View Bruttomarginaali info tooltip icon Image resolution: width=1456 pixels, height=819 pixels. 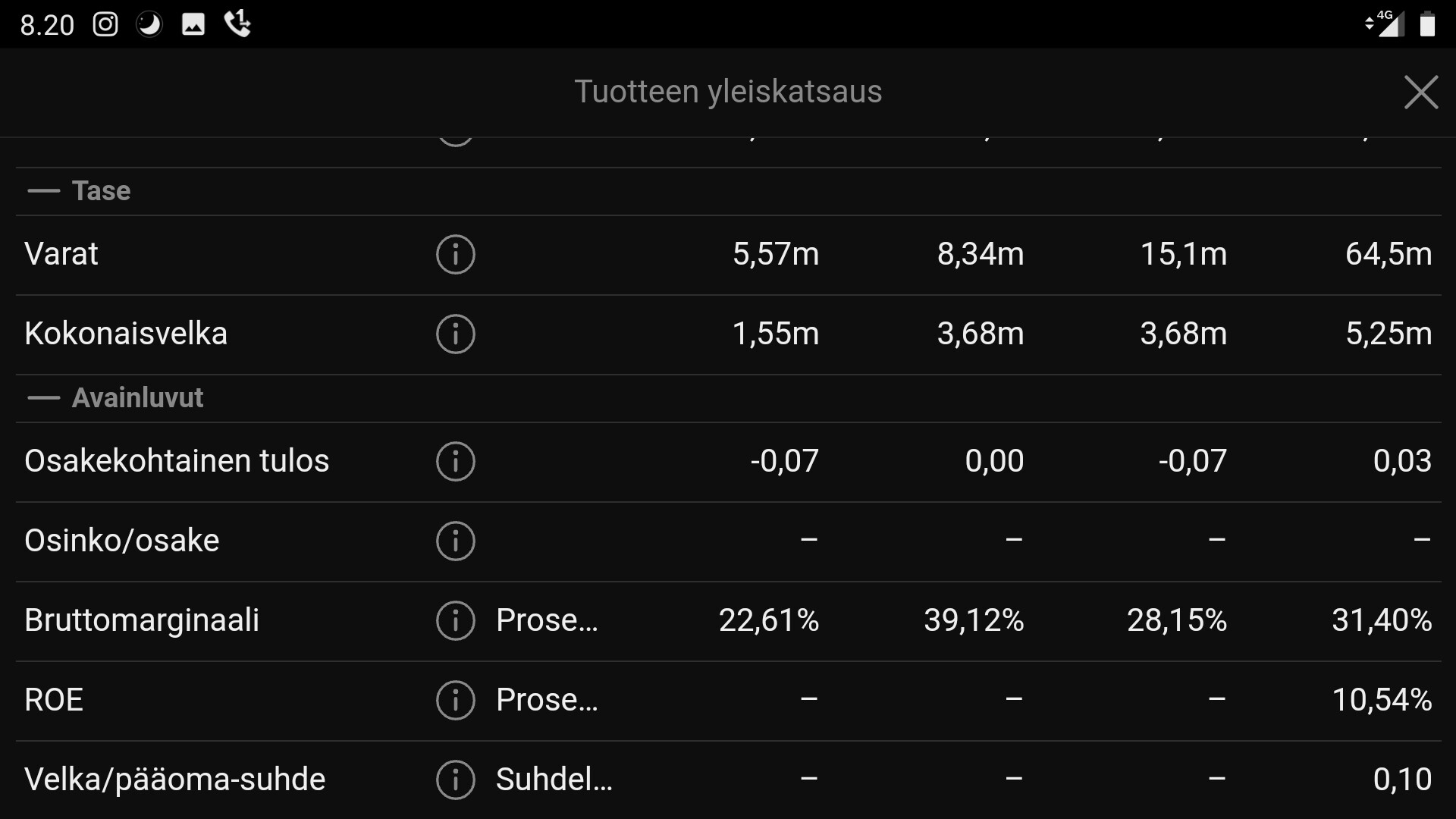(x=455, y=620)
